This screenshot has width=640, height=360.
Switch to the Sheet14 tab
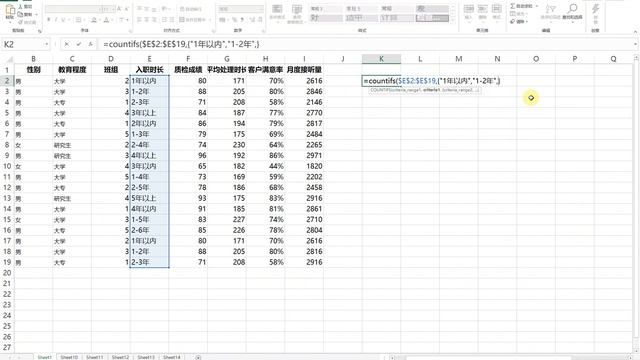point(171,357)
